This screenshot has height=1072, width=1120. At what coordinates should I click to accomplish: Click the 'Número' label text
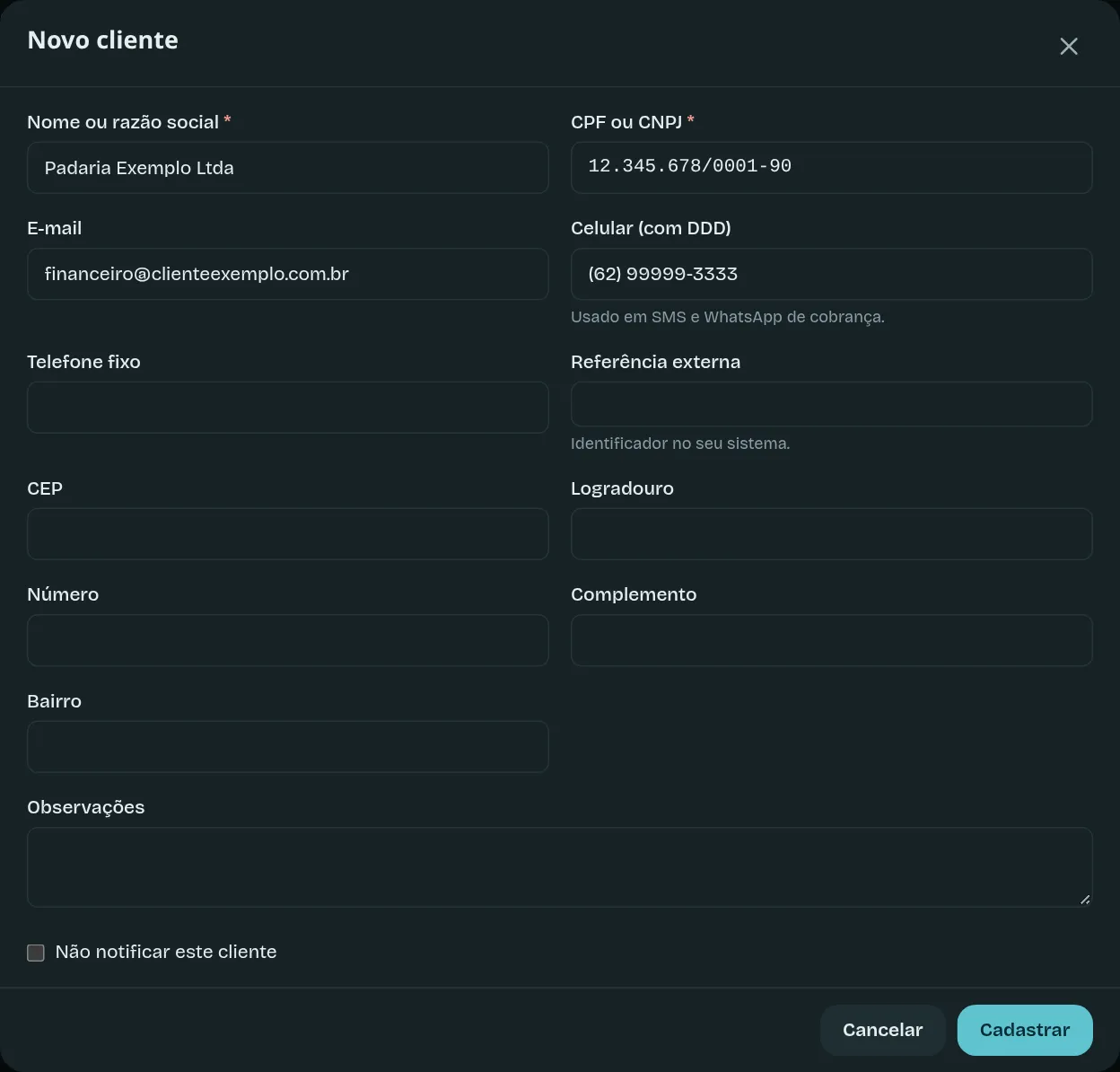pyautogui.click(x=63, y=594)
